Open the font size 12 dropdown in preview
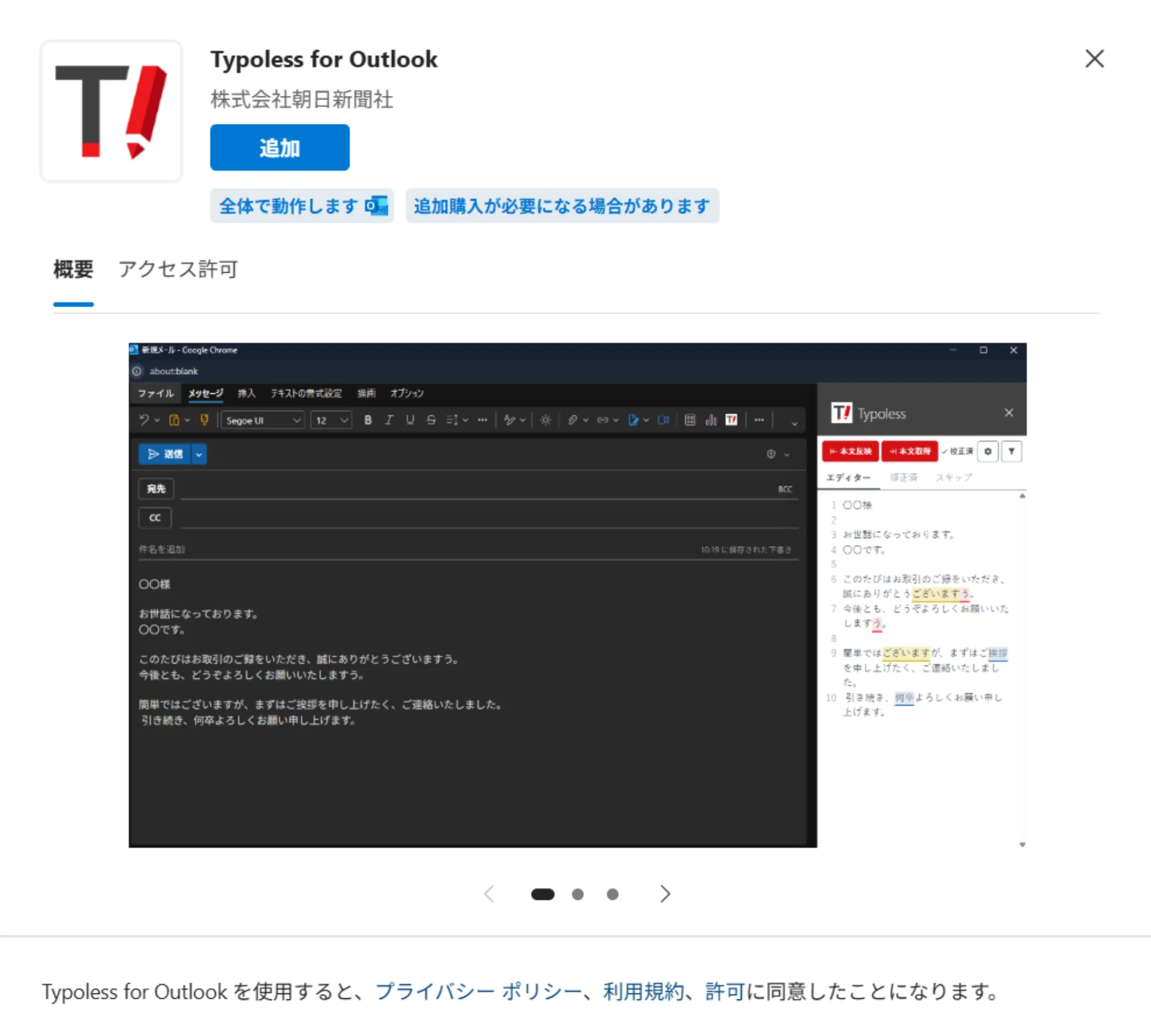 (331, 420)
